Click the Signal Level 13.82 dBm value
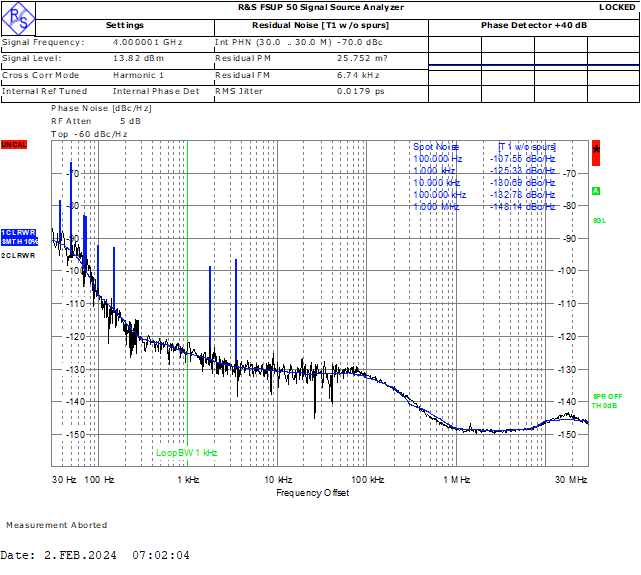The height and width of the screenshot is (575, 641). pyautogui.click(x=135, y=59)
